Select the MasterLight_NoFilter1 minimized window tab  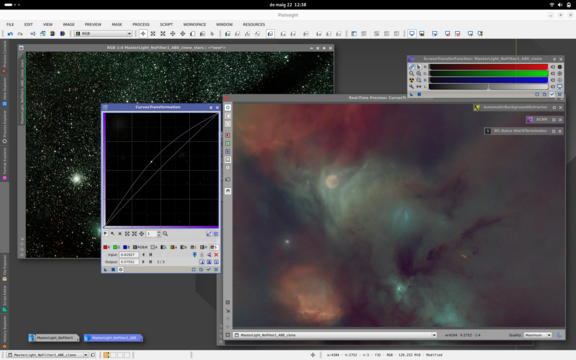pos(54,338)
